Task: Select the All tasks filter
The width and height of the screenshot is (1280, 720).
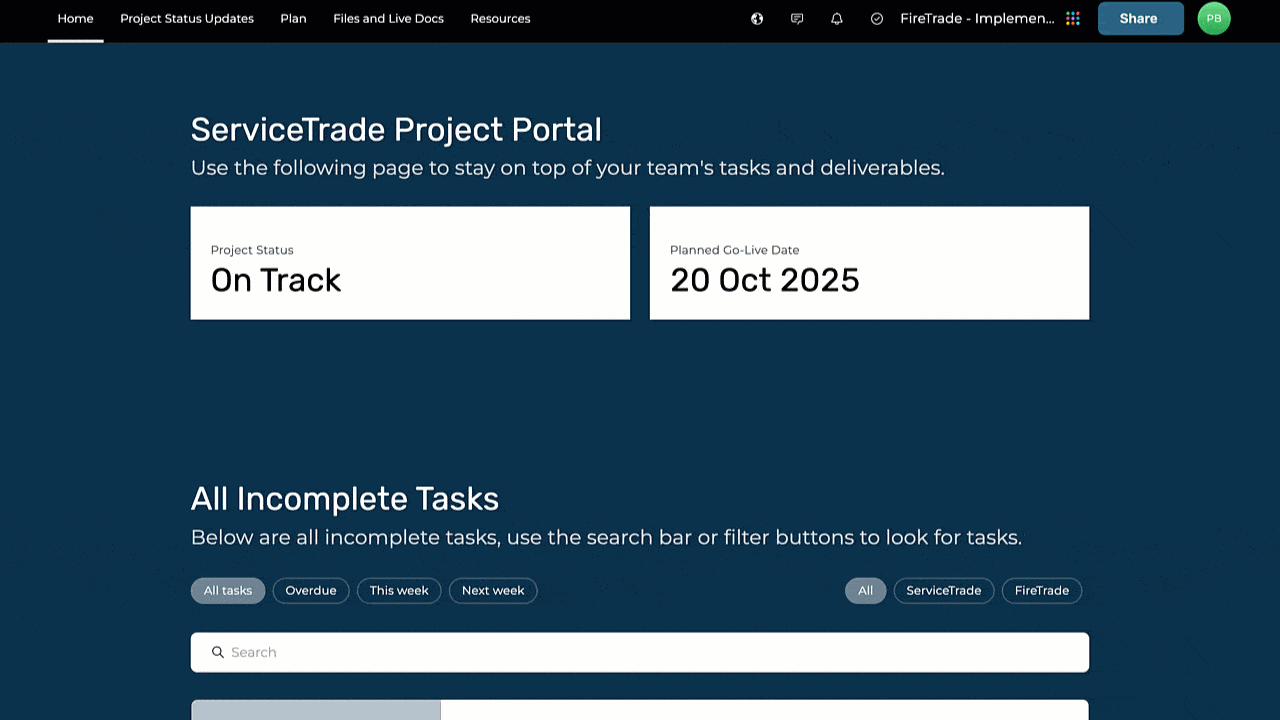Action: tap(228, 590)
